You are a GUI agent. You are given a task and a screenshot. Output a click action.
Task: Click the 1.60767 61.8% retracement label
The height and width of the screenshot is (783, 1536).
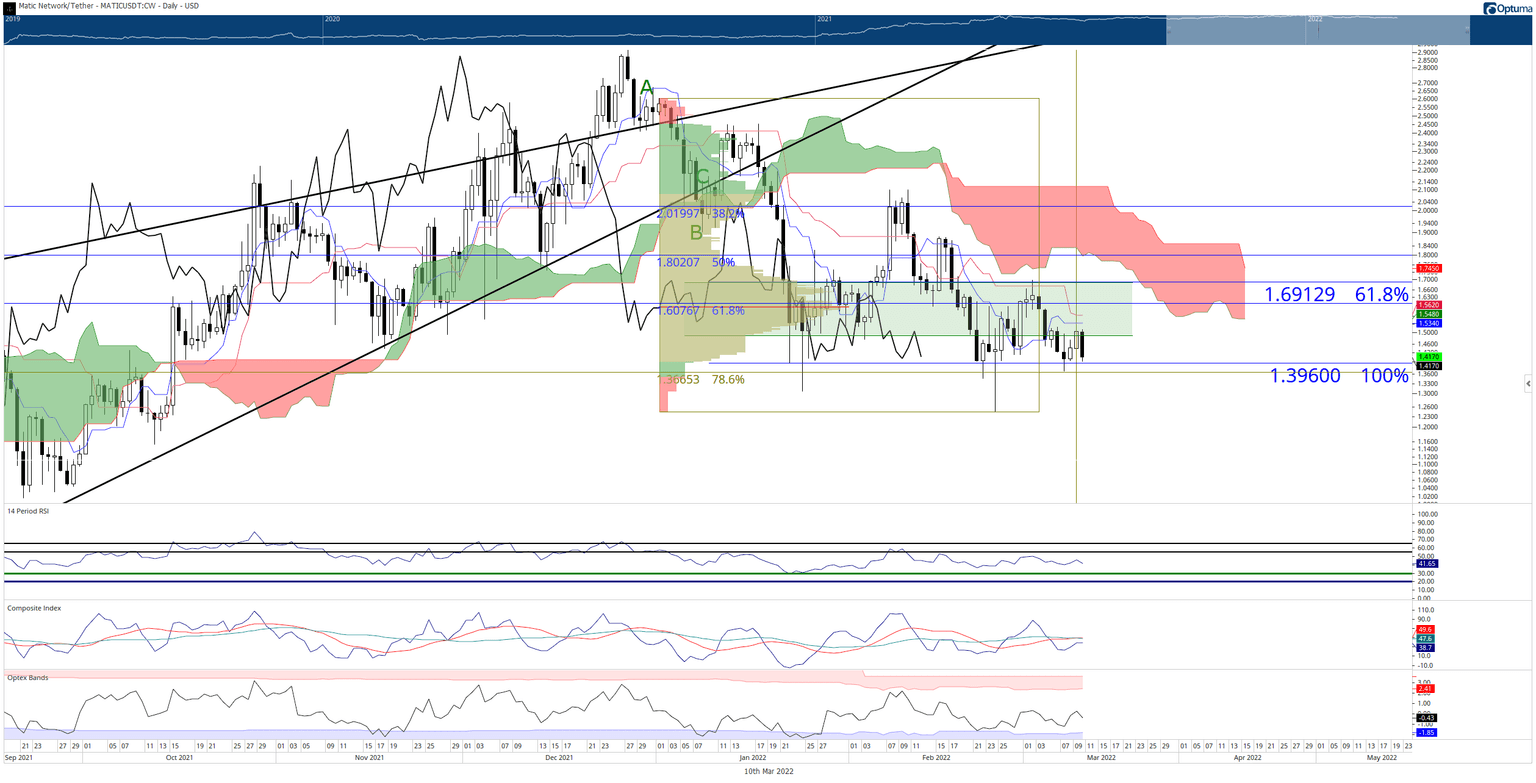click(701, 311)
